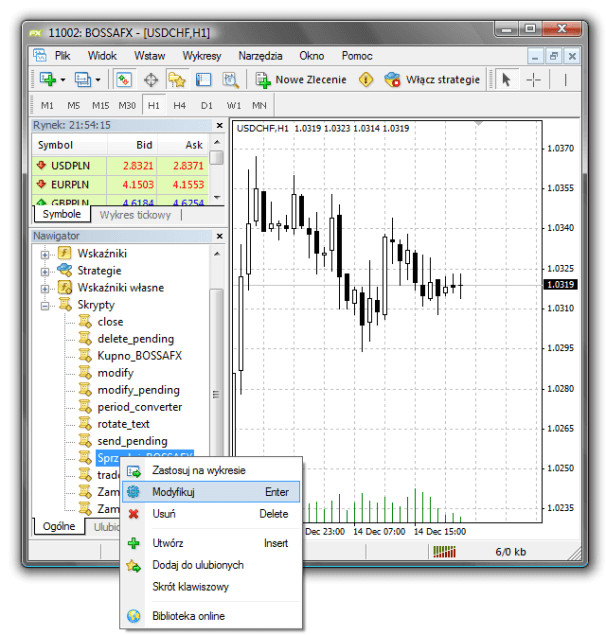Screen dimensions: 606x635
Task: Expand the Strategie tree node
Action: (x=45, y=272)
